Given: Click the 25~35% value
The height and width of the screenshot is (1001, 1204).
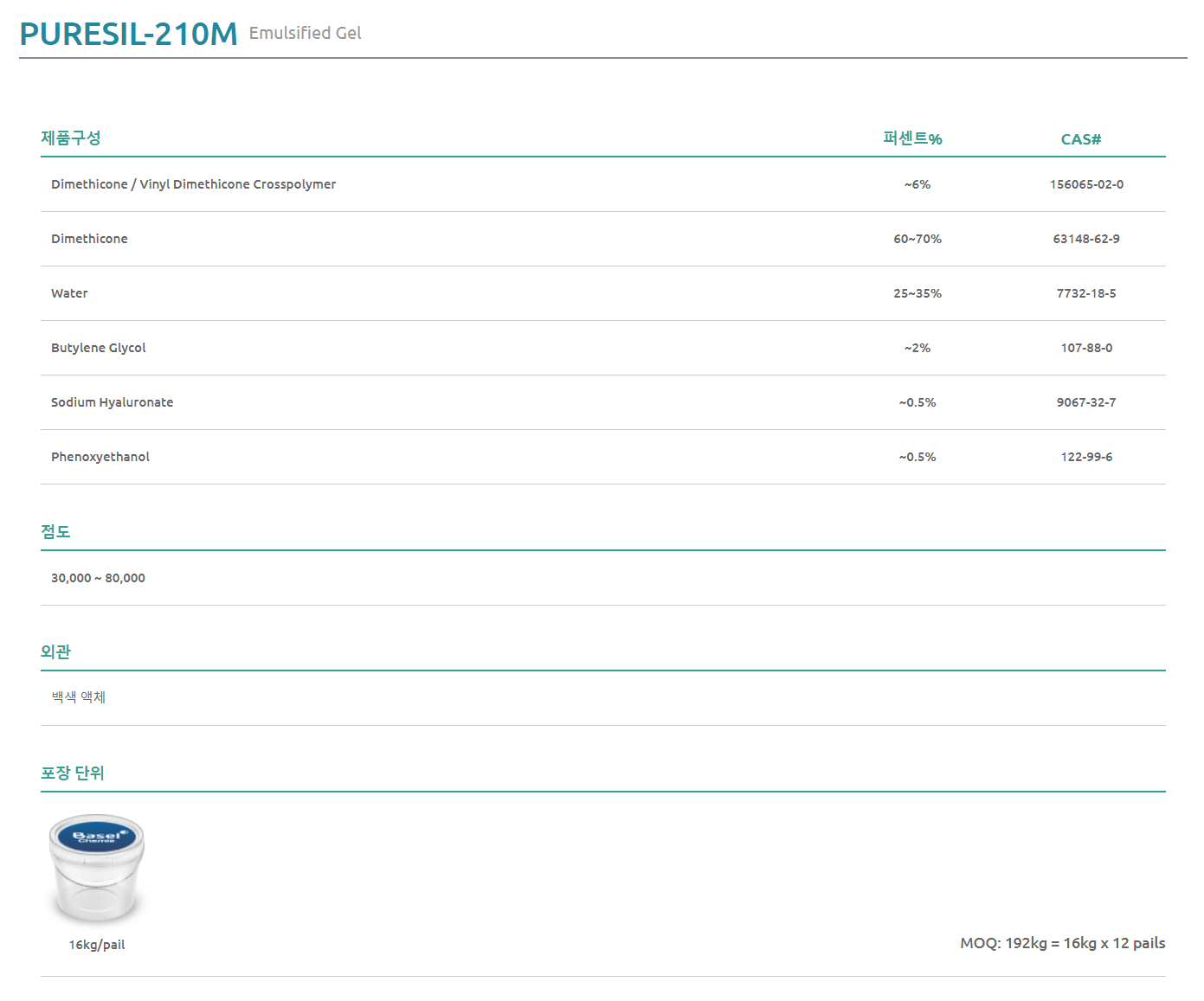Looking at the screenshot, I should [x=917, y=293].
